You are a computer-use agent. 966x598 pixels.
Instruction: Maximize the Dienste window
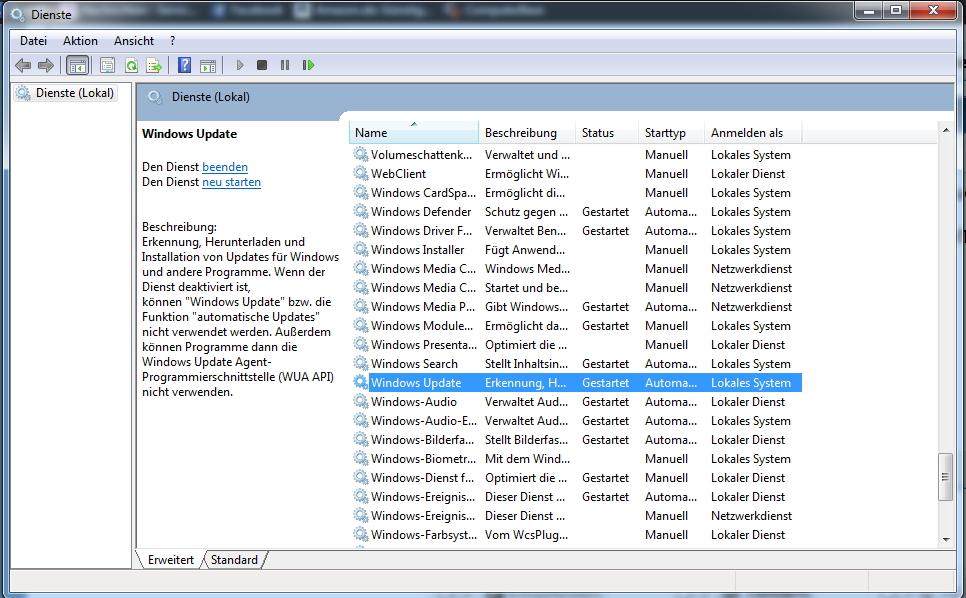tap(896, 10)
